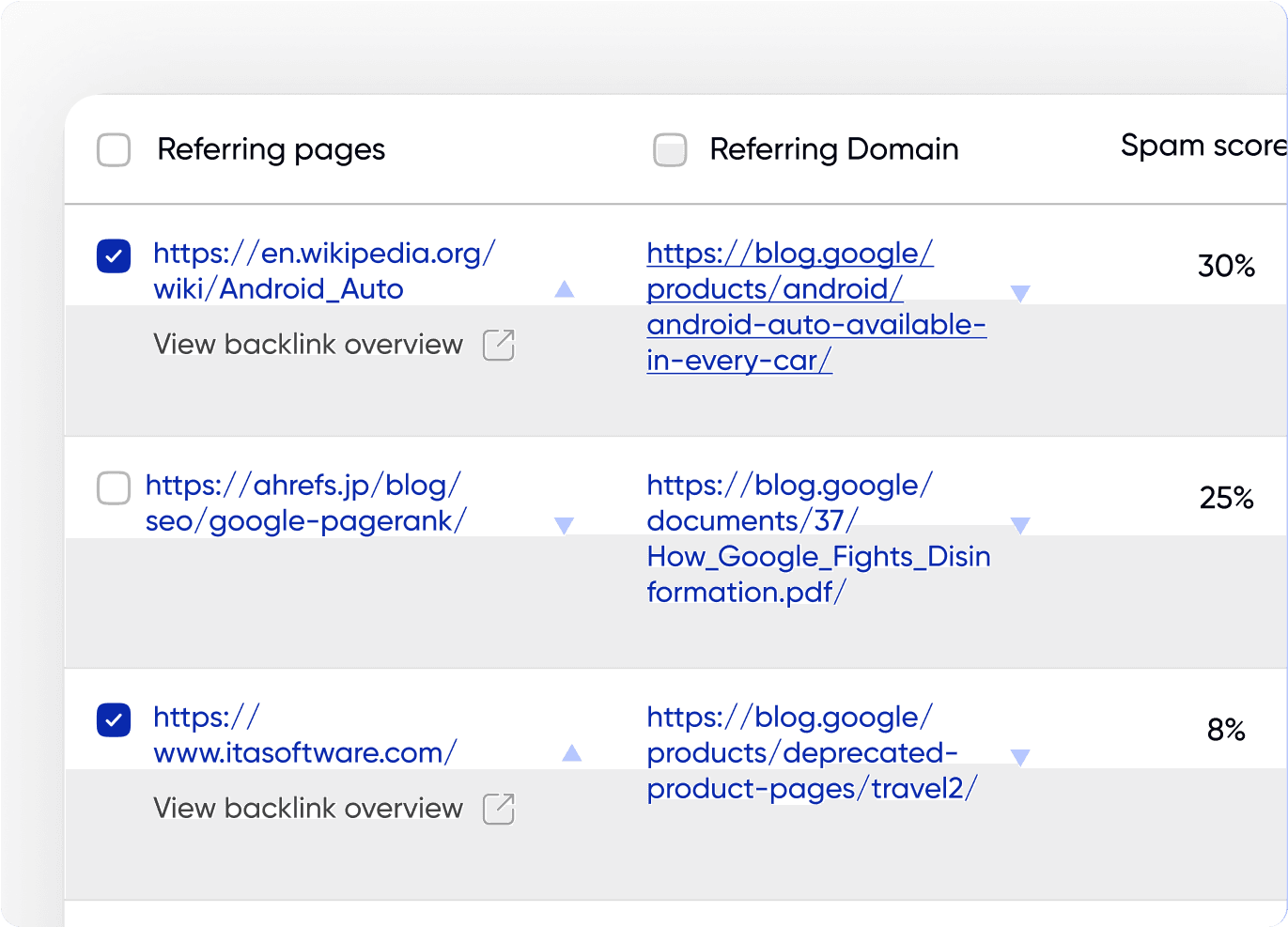Open external link icon for itasoftware backlink overview
The width and height of the screenshot is (1288, 927).
498,809
